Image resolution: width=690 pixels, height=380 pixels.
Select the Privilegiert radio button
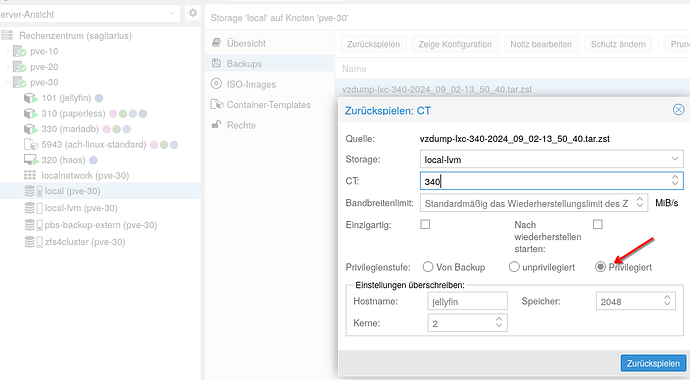600,267
